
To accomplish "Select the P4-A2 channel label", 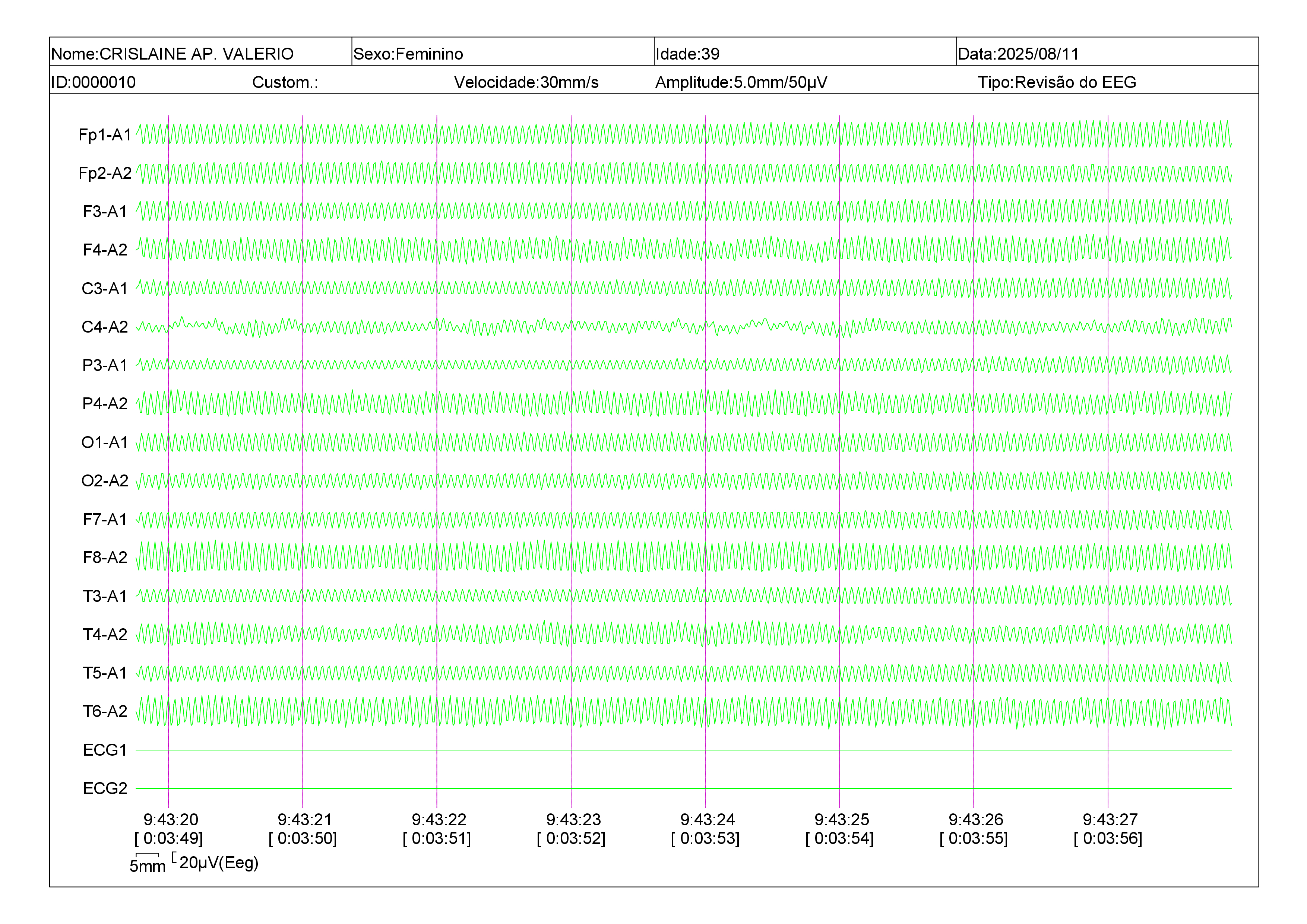I will 105,403.
